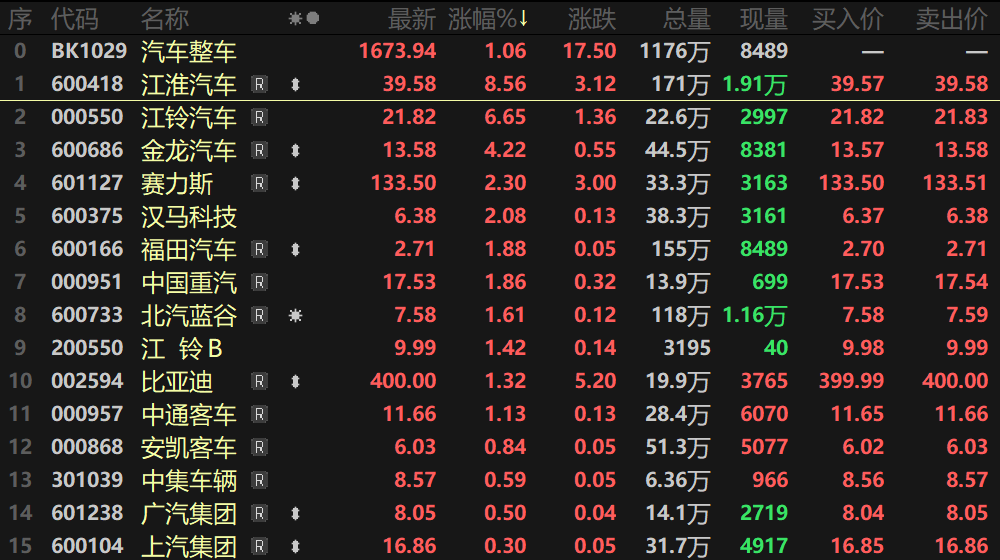Click the R badge for 福田汽车
1000x560 pixels.
point(260,249)
